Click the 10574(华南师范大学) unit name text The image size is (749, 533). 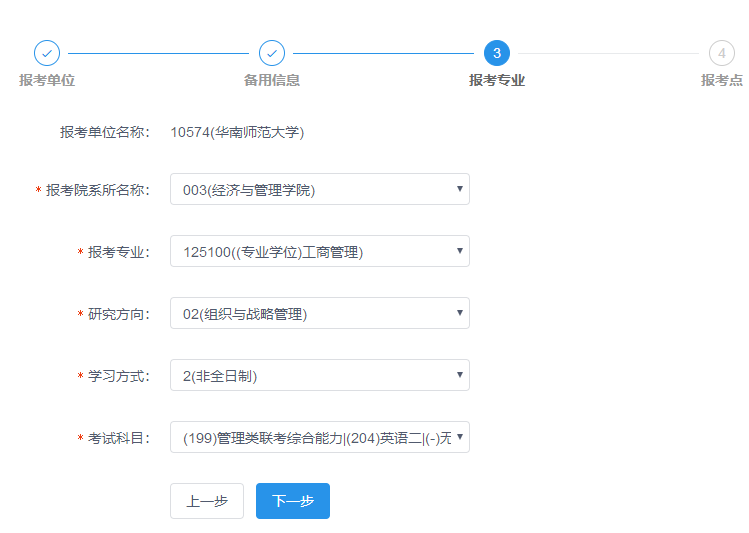[x=237, y=132]
